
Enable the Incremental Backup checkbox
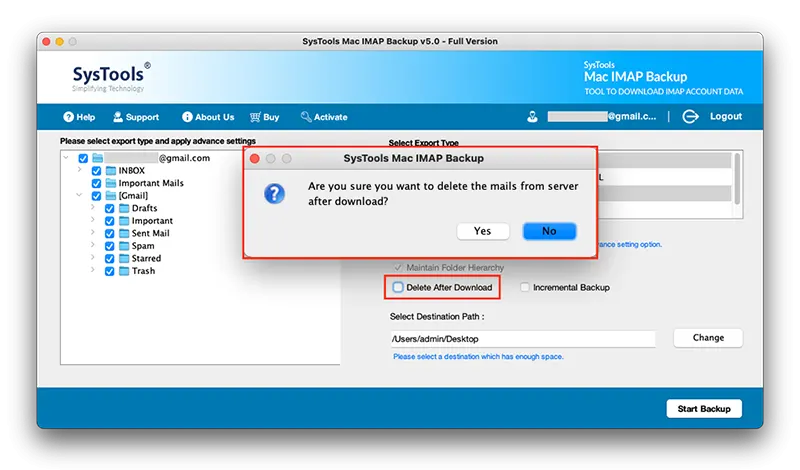click(x=524, y=287)
